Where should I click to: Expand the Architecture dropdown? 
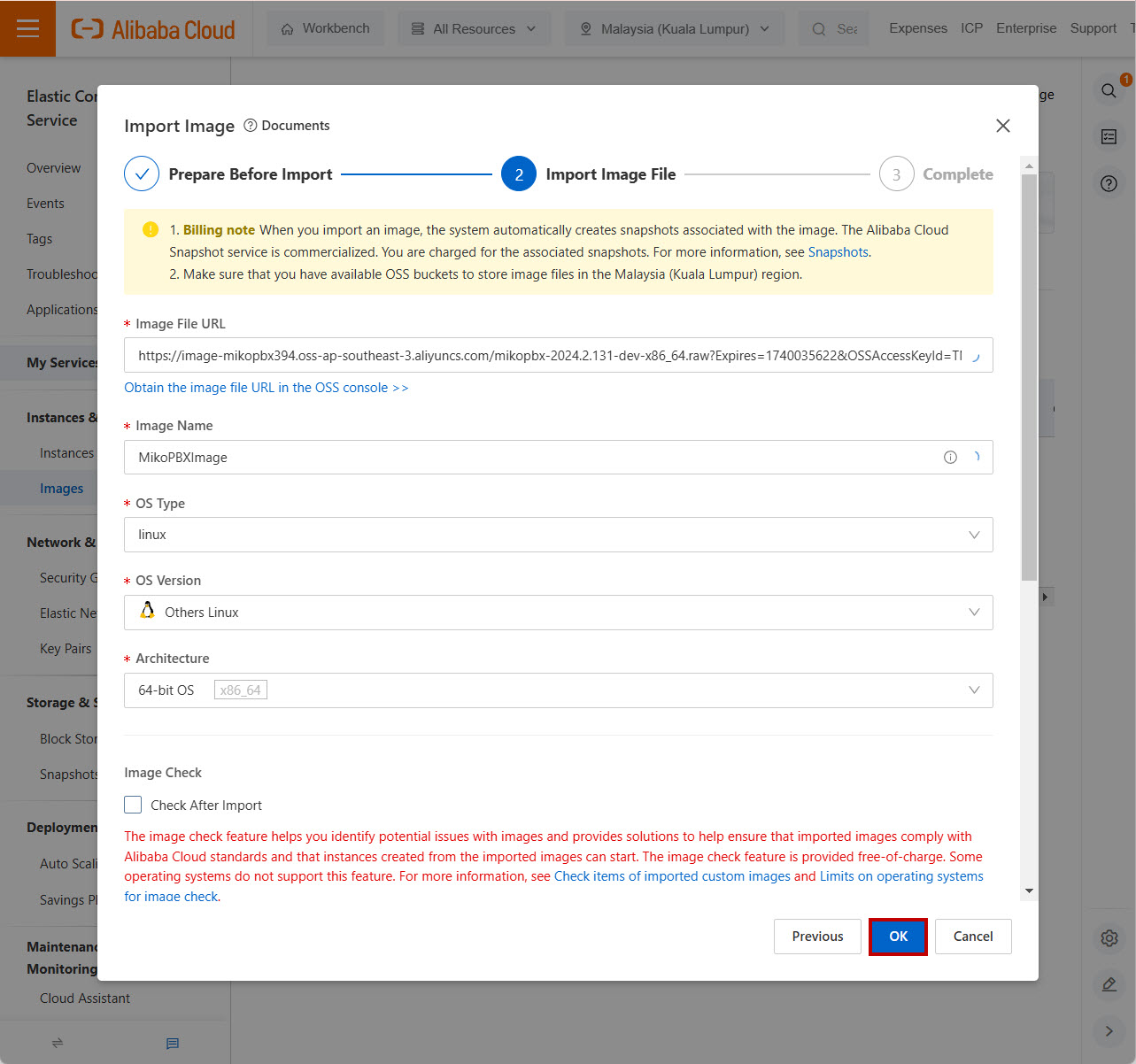pos(558,690)
